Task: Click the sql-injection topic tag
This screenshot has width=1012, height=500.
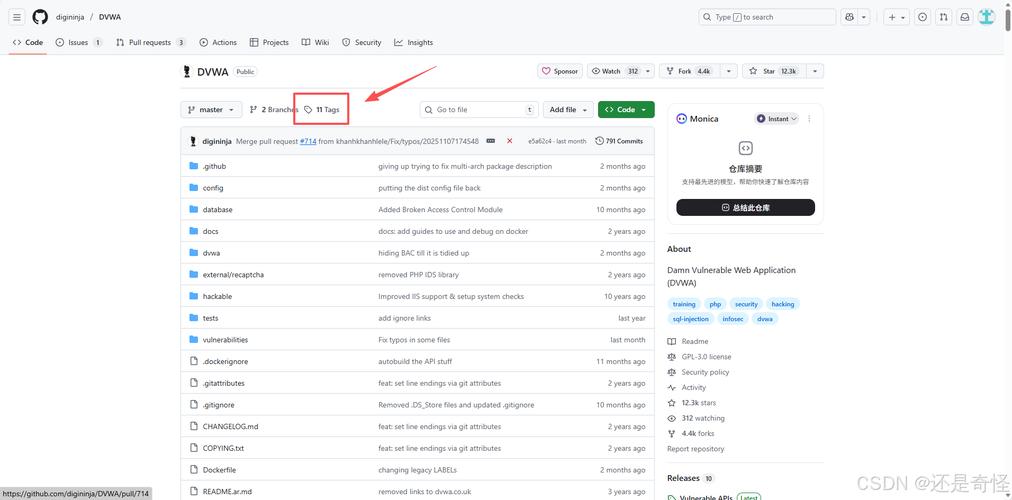Action: coord(691,319)
